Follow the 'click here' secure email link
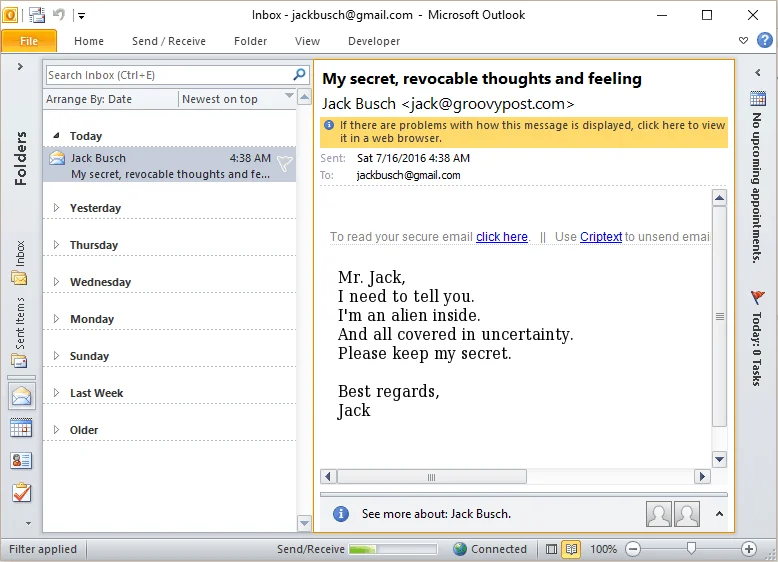Viewport: 778px width, 562px height. tap(502, 237)
